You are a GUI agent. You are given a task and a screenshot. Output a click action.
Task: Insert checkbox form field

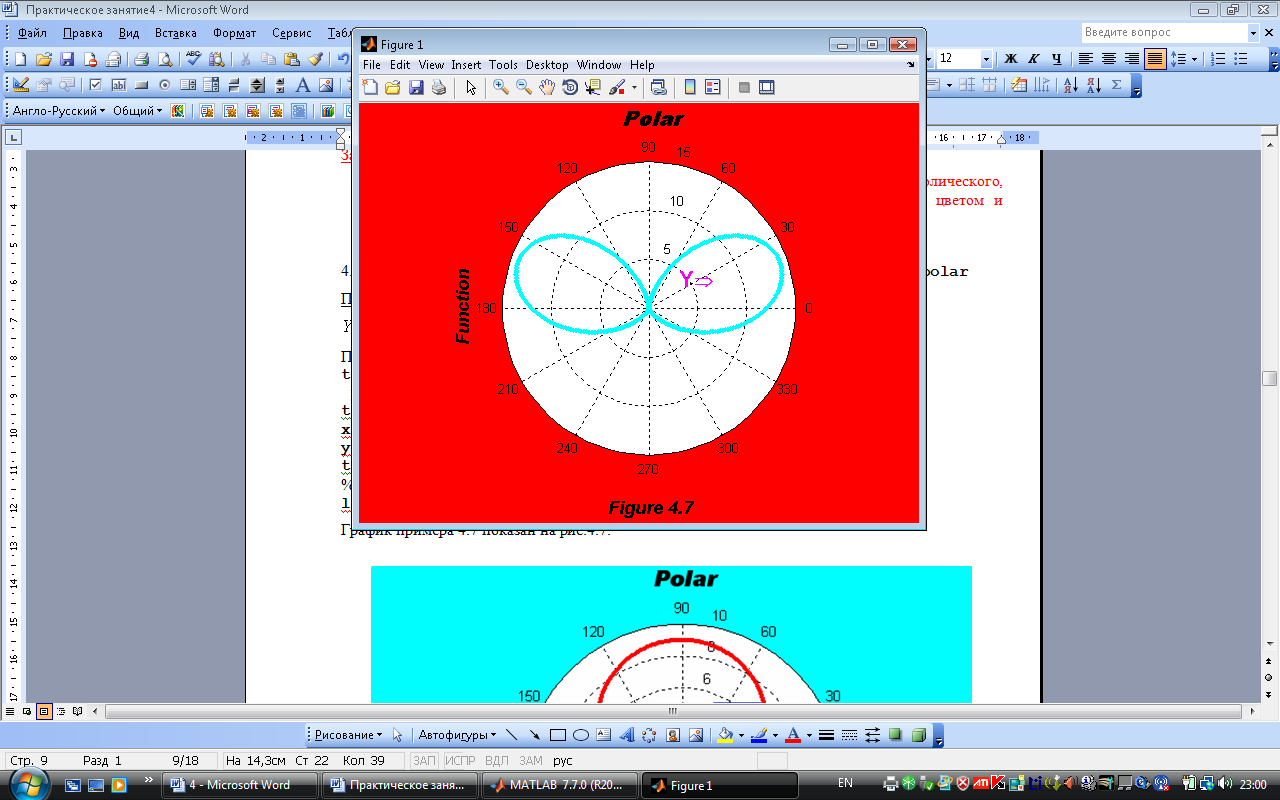pyautogui.click(x=96, y=85)
